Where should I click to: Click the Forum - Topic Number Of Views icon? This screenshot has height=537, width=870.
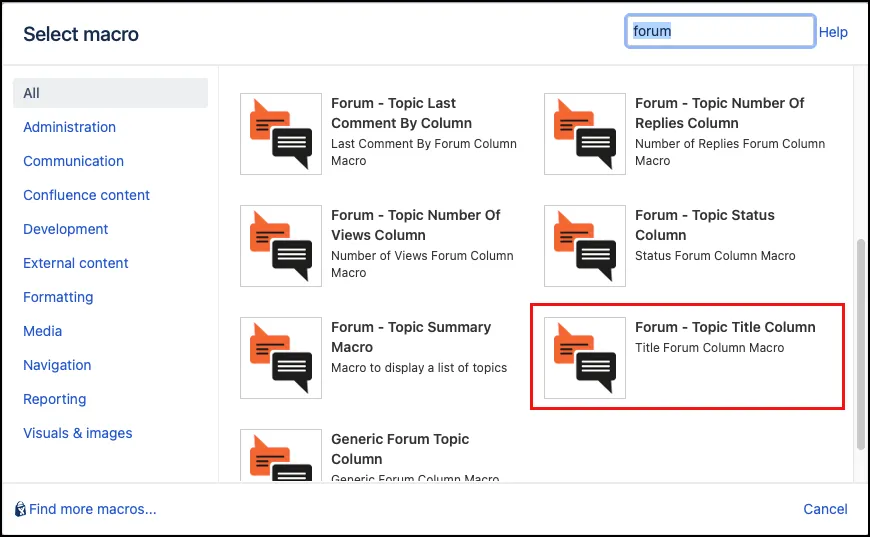pos(281,246)
